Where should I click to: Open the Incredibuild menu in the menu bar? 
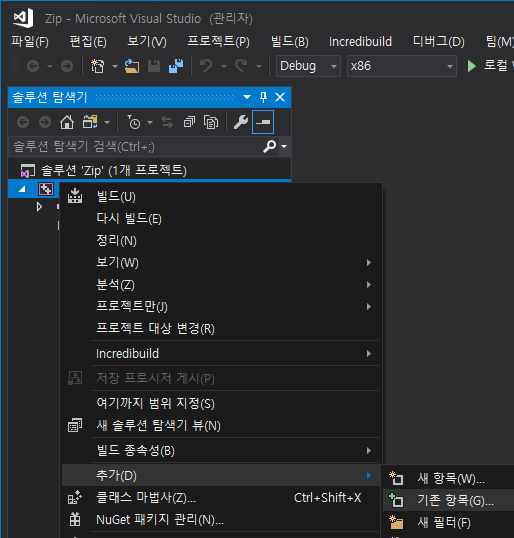[360, 42]
